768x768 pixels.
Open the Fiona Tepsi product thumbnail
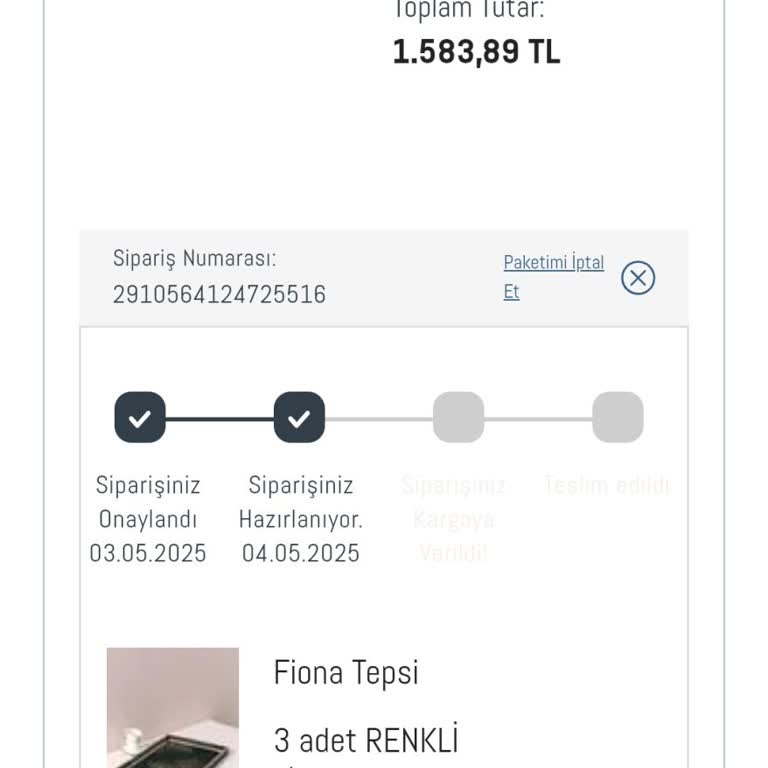[x=173, y=707]
